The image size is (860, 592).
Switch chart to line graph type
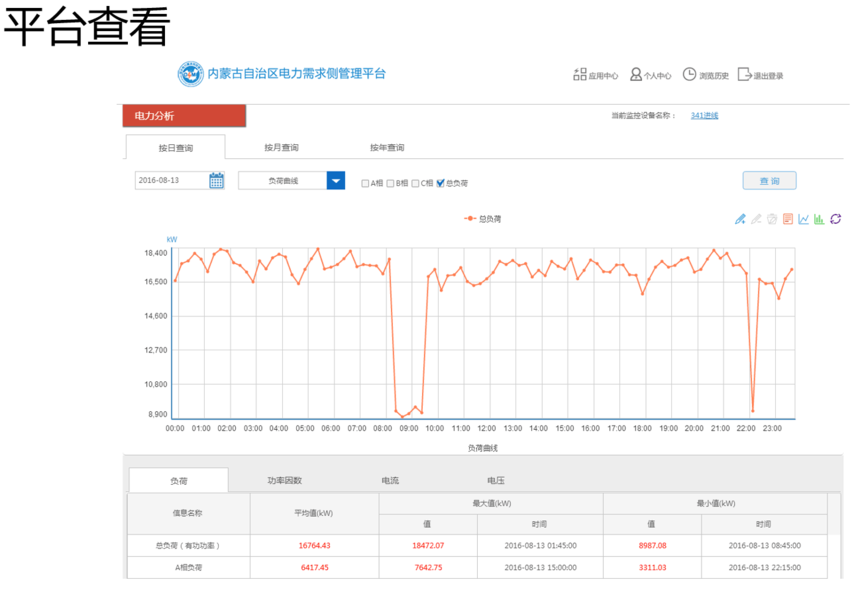[804, 219]
